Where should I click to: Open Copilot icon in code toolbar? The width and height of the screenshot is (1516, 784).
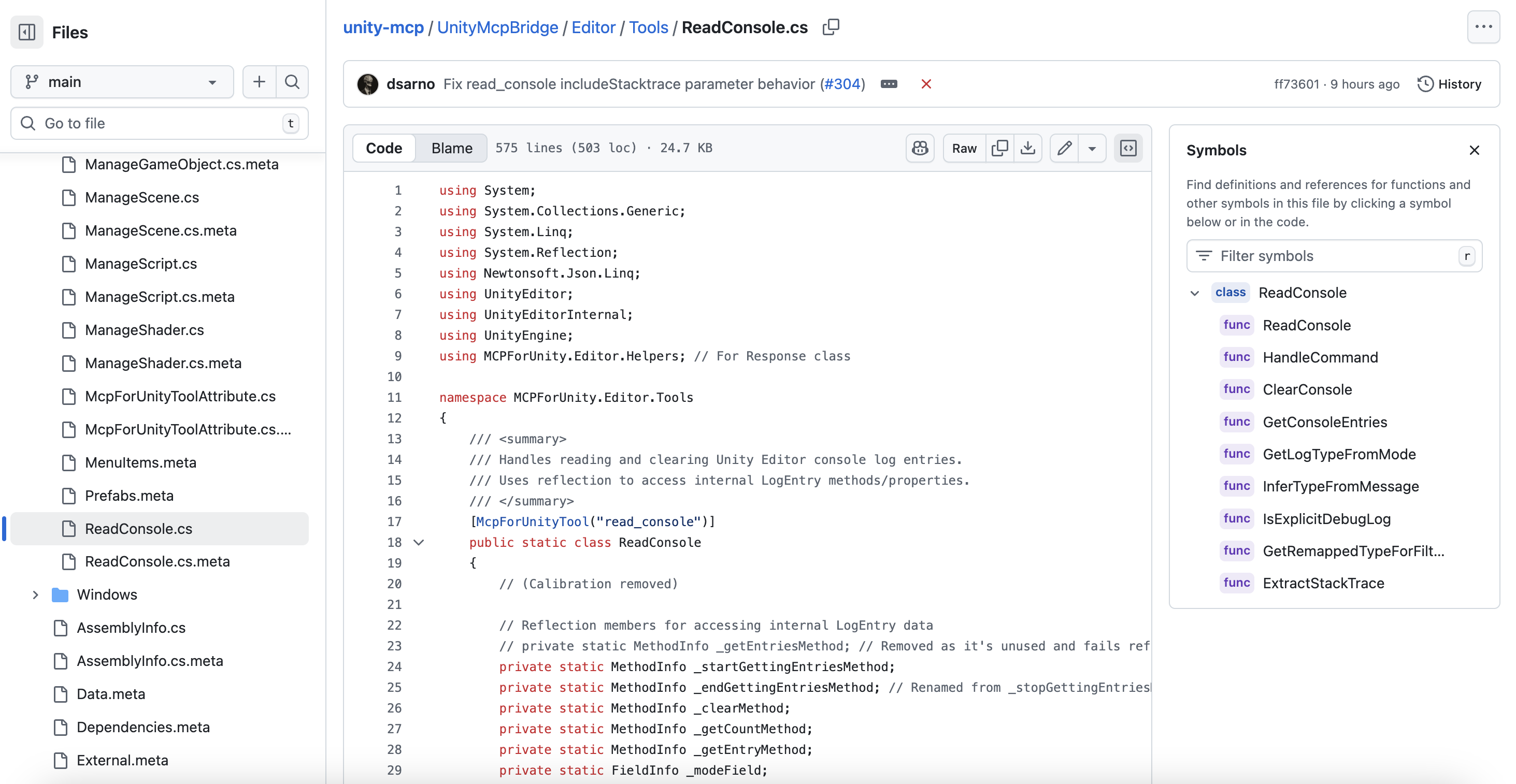pos(920,148)
